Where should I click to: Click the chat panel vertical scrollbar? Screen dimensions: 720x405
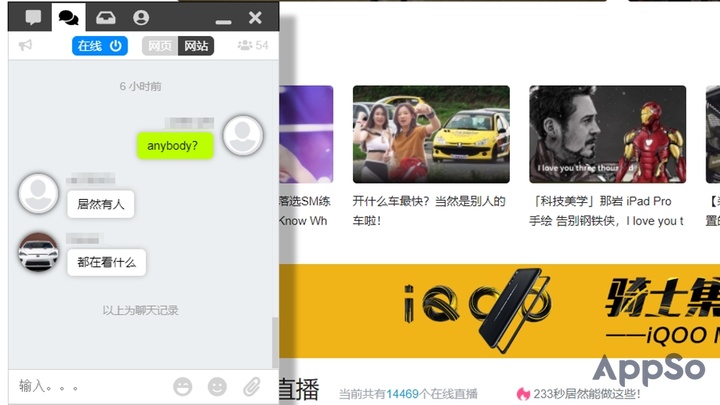point(275,340)
